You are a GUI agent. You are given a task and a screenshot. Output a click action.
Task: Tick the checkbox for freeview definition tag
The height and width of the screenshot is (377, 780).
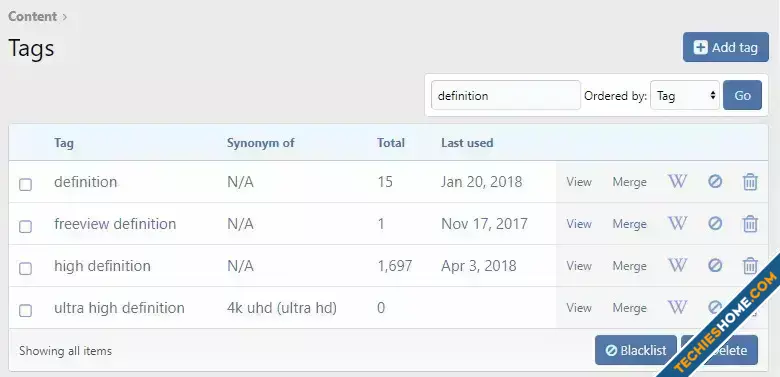(25, 227)
